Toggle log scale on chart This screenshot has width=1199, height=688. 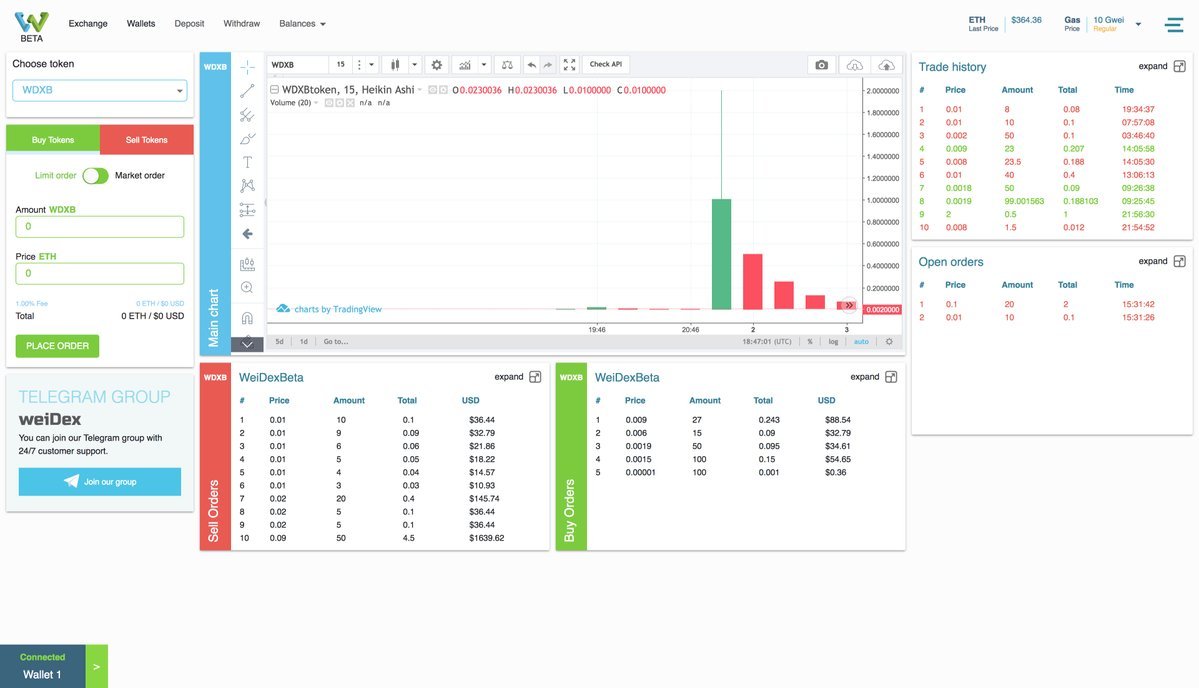[x=833, y=342]
